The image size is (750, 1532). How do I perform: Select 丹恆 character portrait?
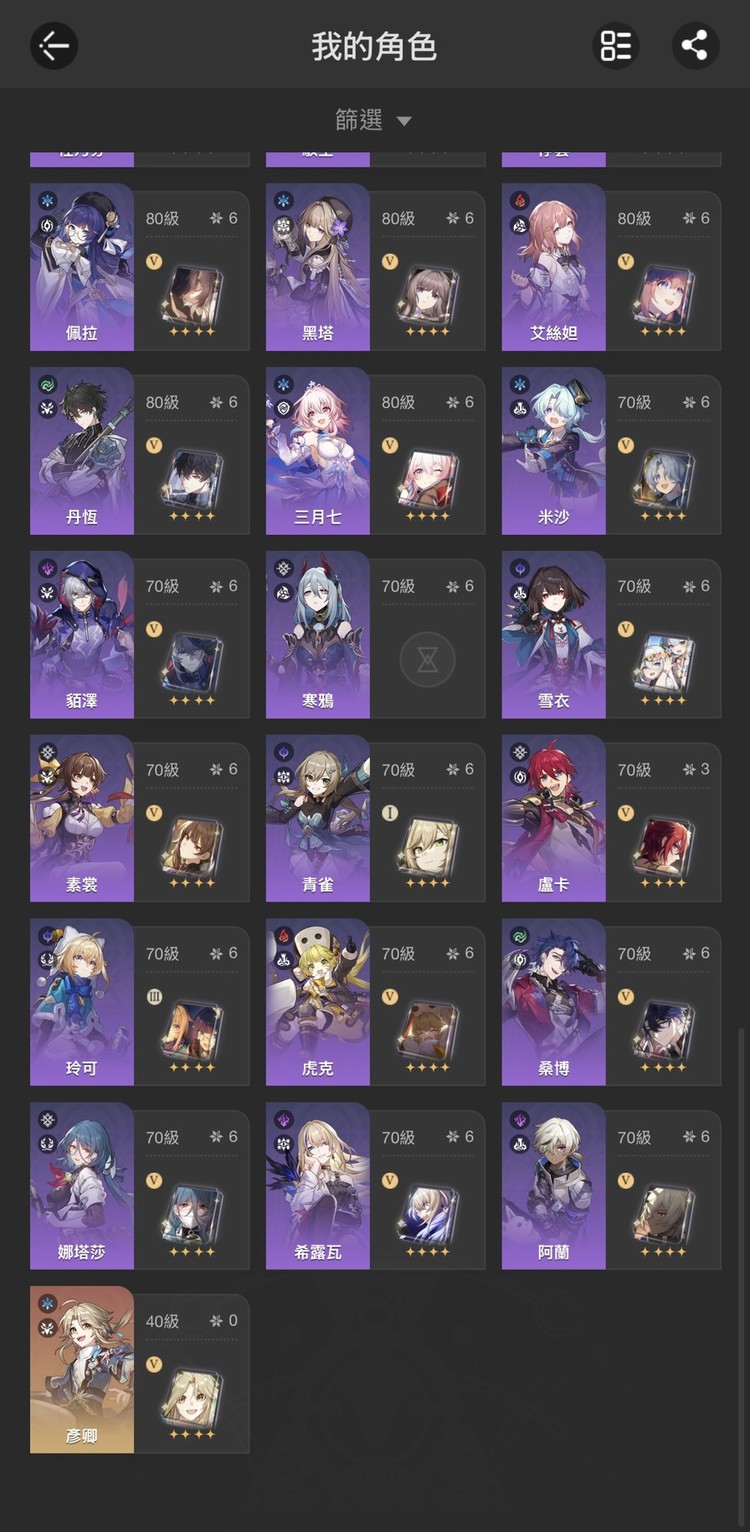click(x=82, y=451)
